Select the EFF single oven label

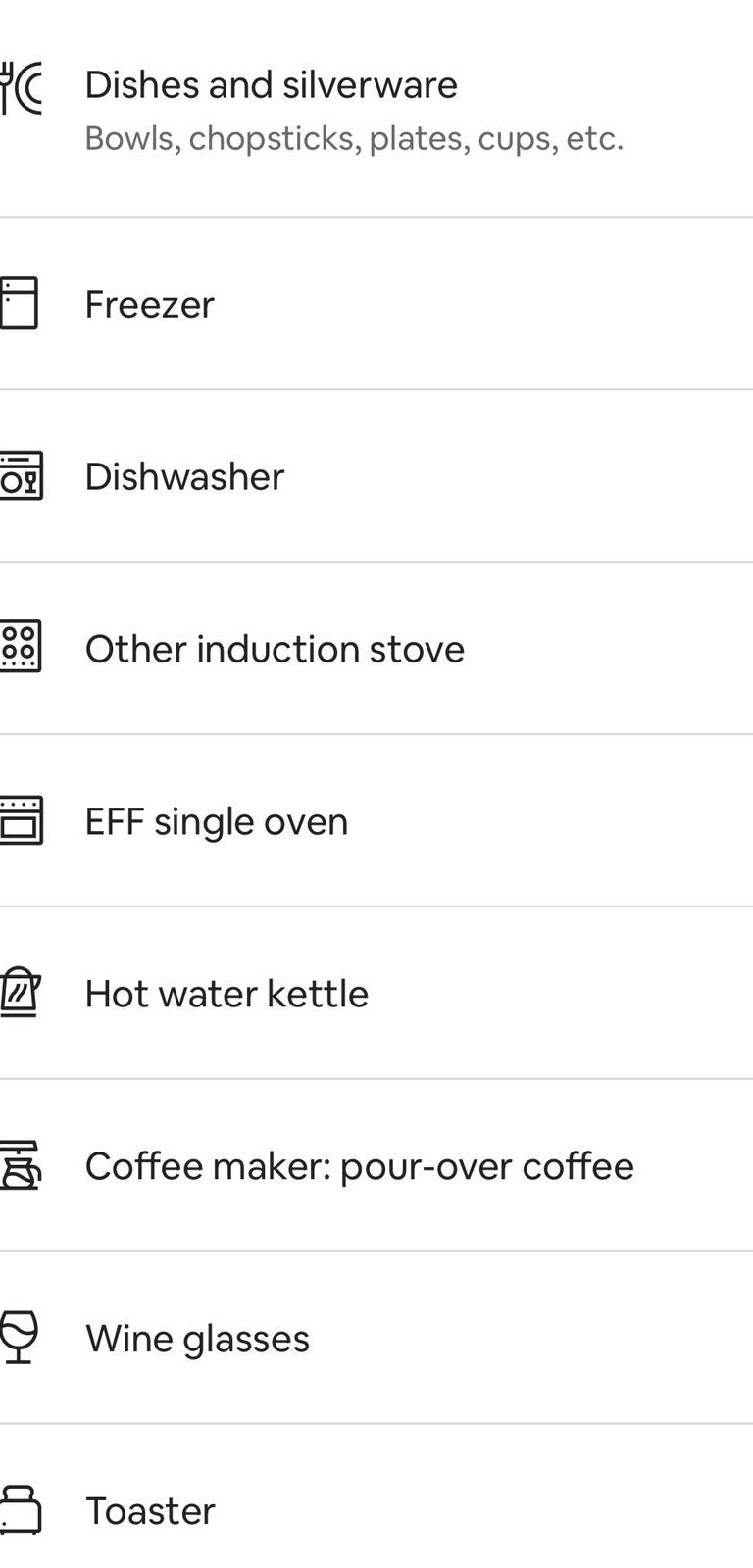click(x=216, y=821)
